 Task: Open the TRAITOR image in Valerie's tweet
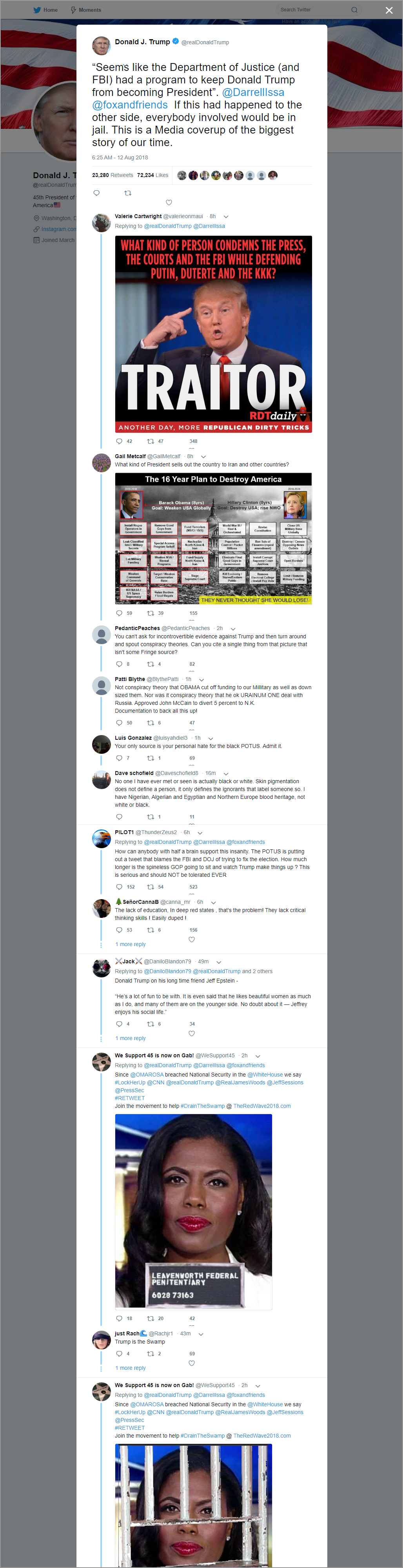click(213, 334)
